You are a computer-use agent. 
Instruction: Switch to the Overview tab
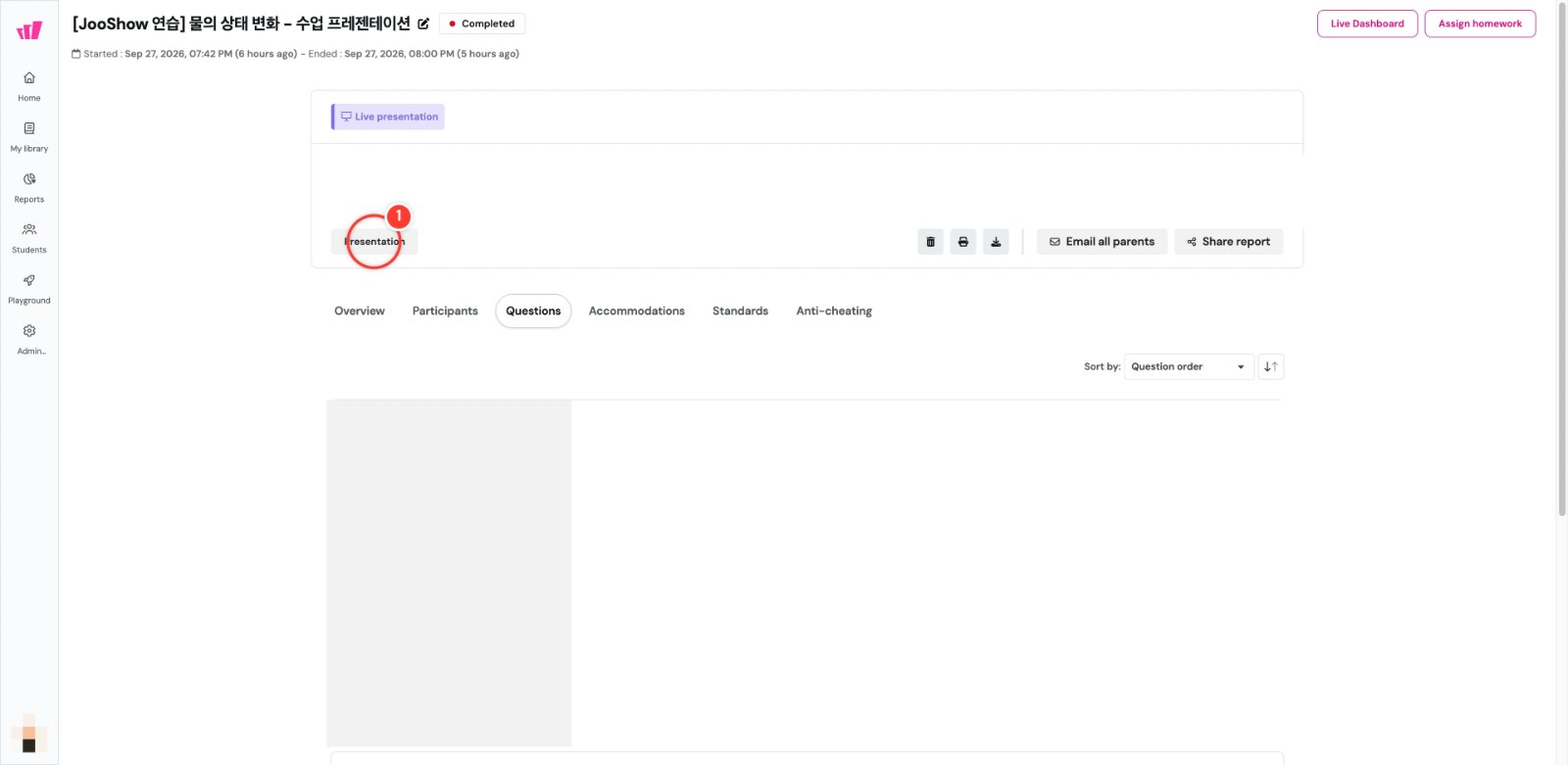point(360,311)
